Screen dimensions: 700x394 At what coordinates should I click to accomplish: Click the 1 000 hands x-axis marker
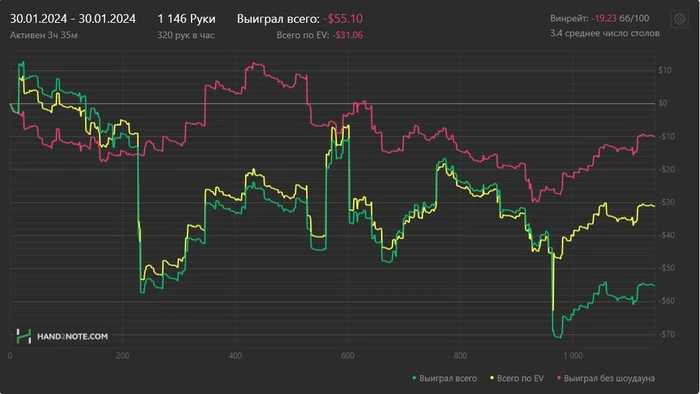point(573,356)
